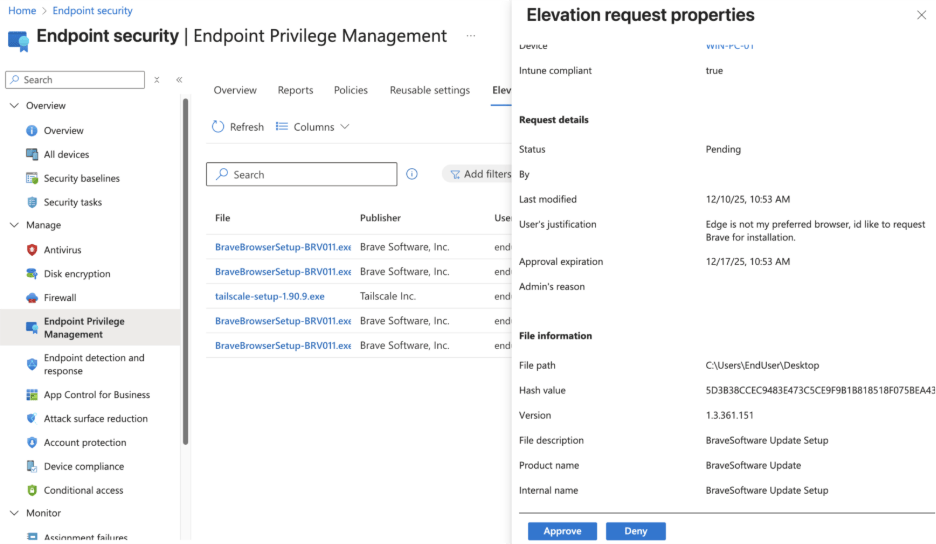Collapse the sidebar with double-chevron button
The height and width of the screenshot is (544, 936).
(179, 80)
